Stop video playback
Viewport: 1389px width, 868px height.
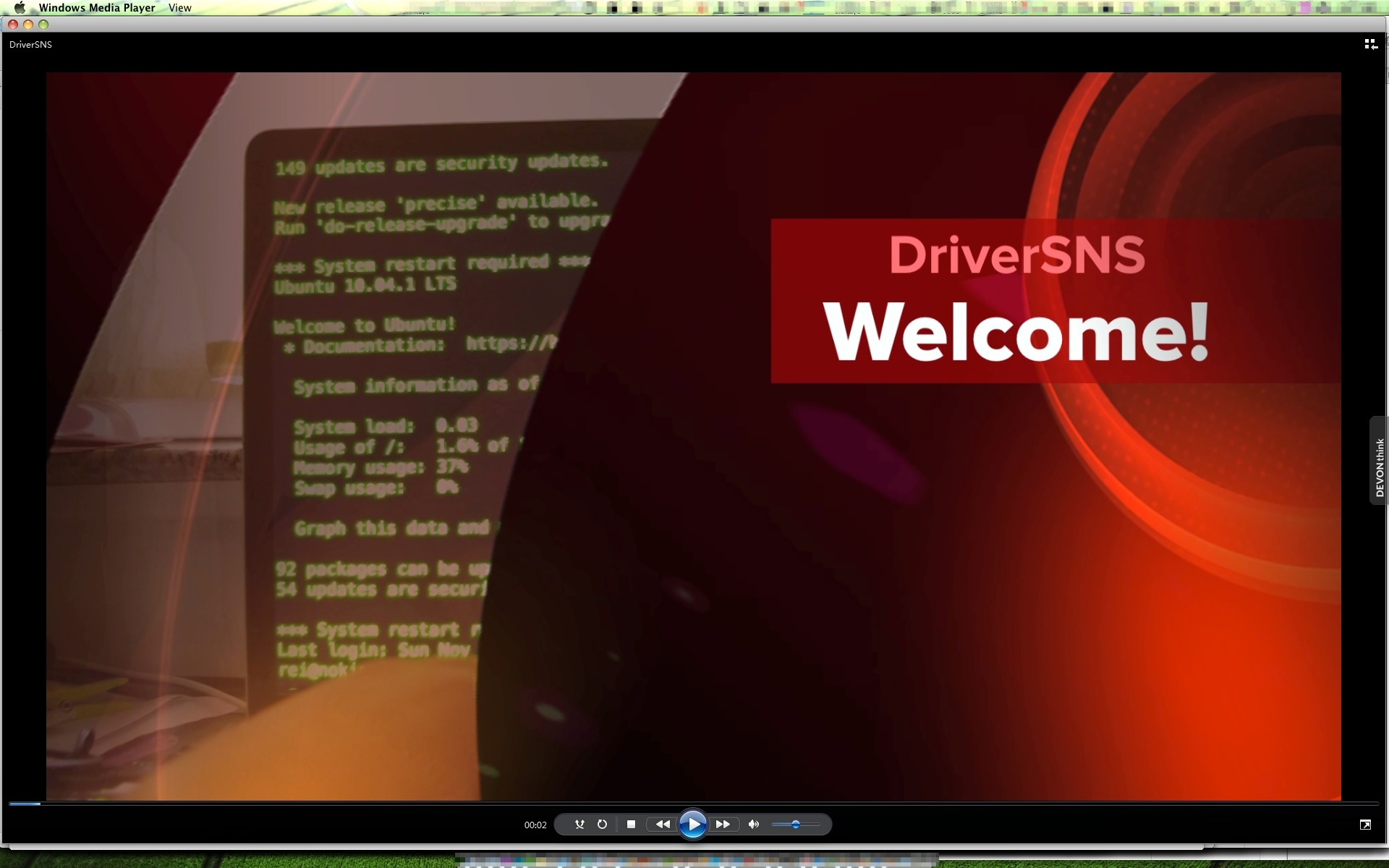click(x=631, y=824)
